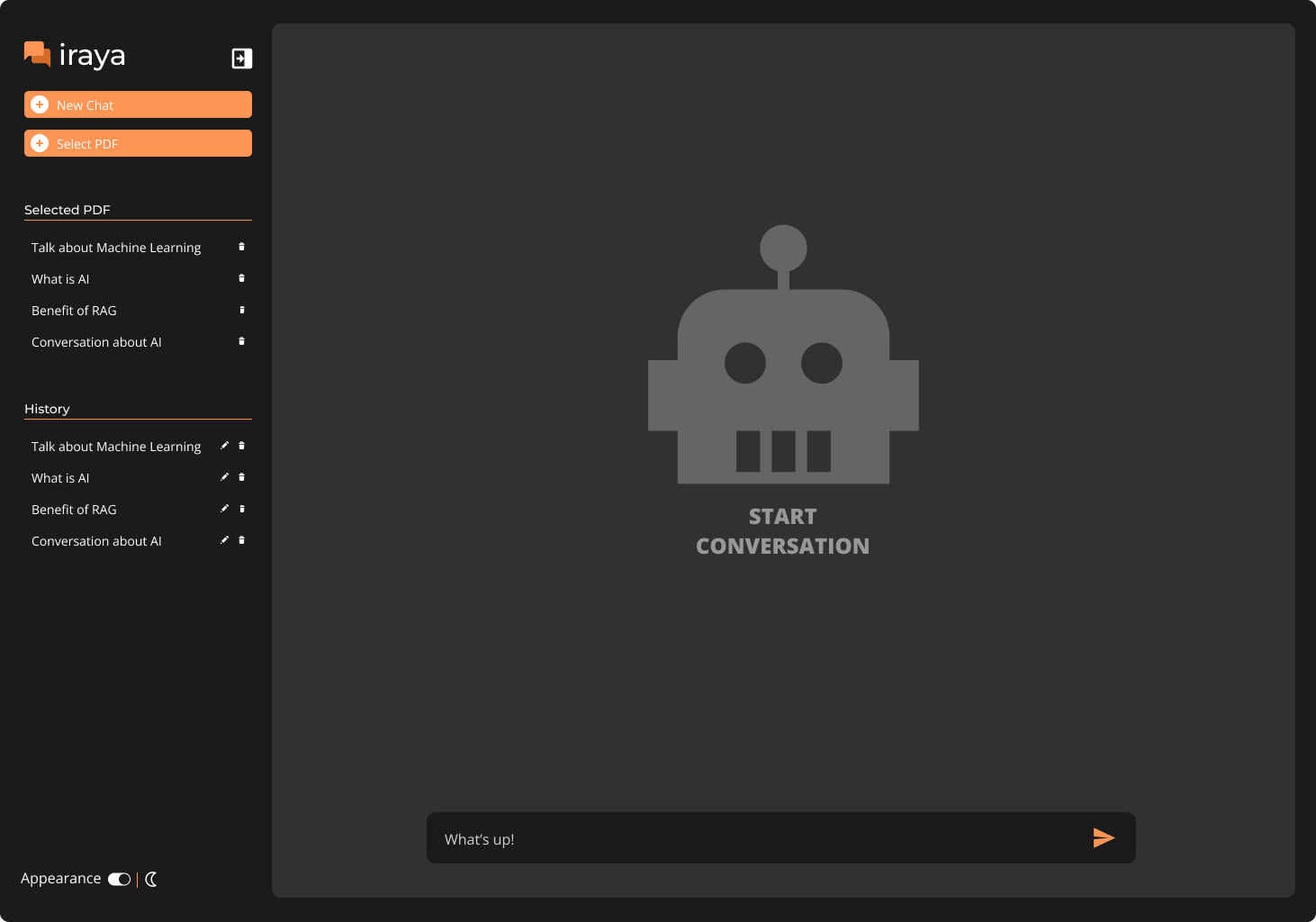The width and height of the screenshot is (1316, 922).
Task: Select 'What is AI' under Selected PDF
Action: 60,279
